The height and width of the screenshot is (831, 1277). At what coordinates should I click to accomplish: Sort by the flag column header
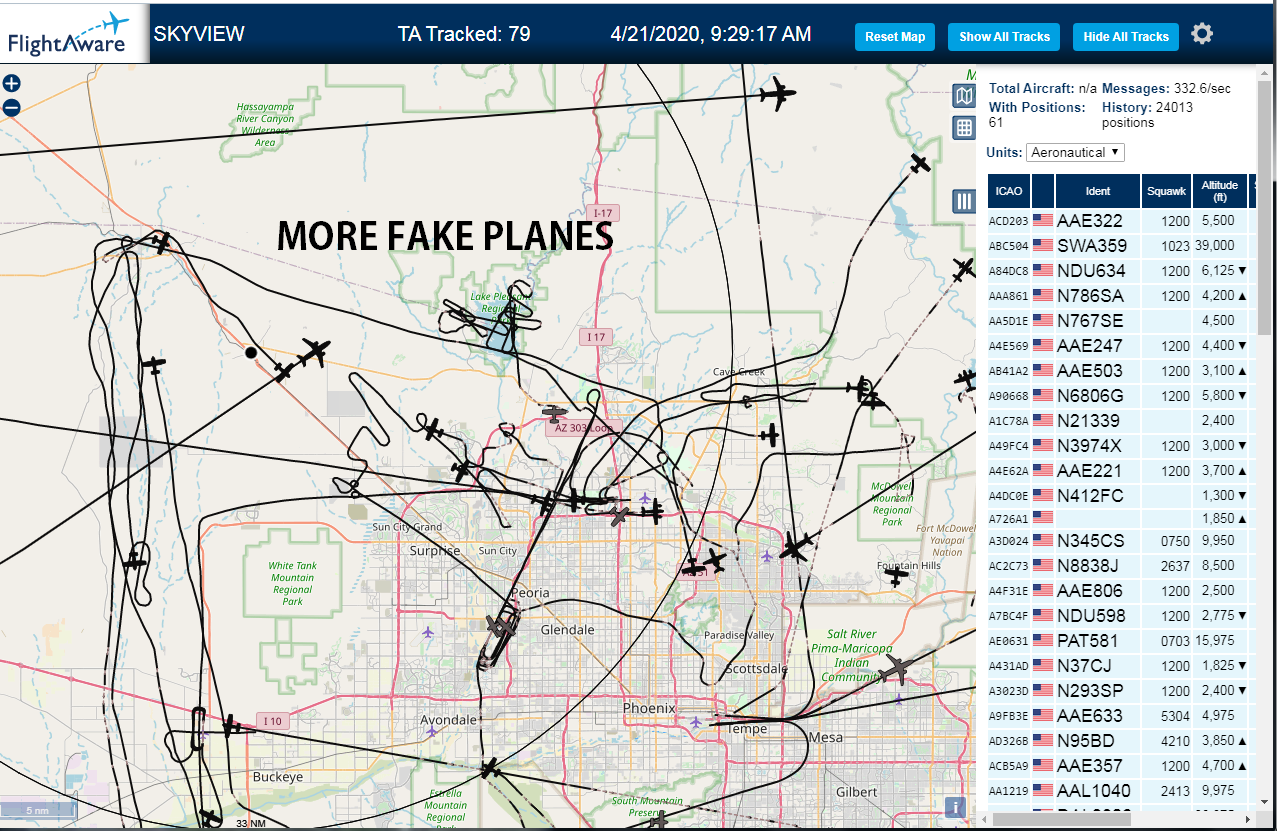[x=1043, y=191]
